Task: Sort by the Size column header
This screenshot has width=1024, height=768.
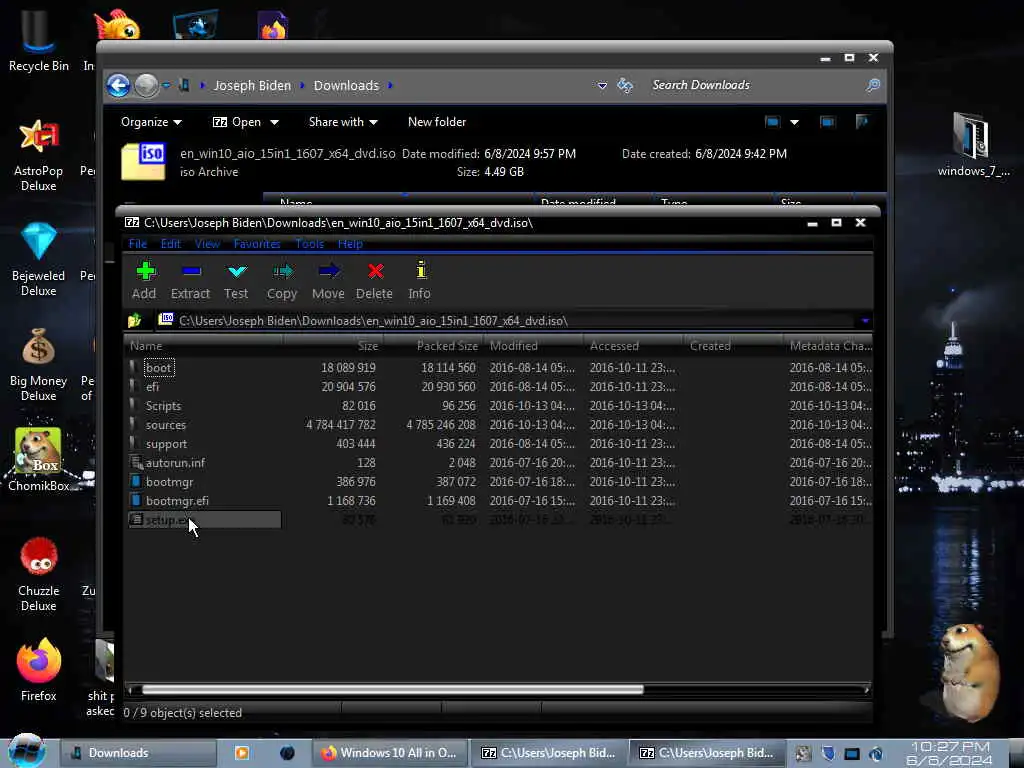Action: (x=333, y=345)
